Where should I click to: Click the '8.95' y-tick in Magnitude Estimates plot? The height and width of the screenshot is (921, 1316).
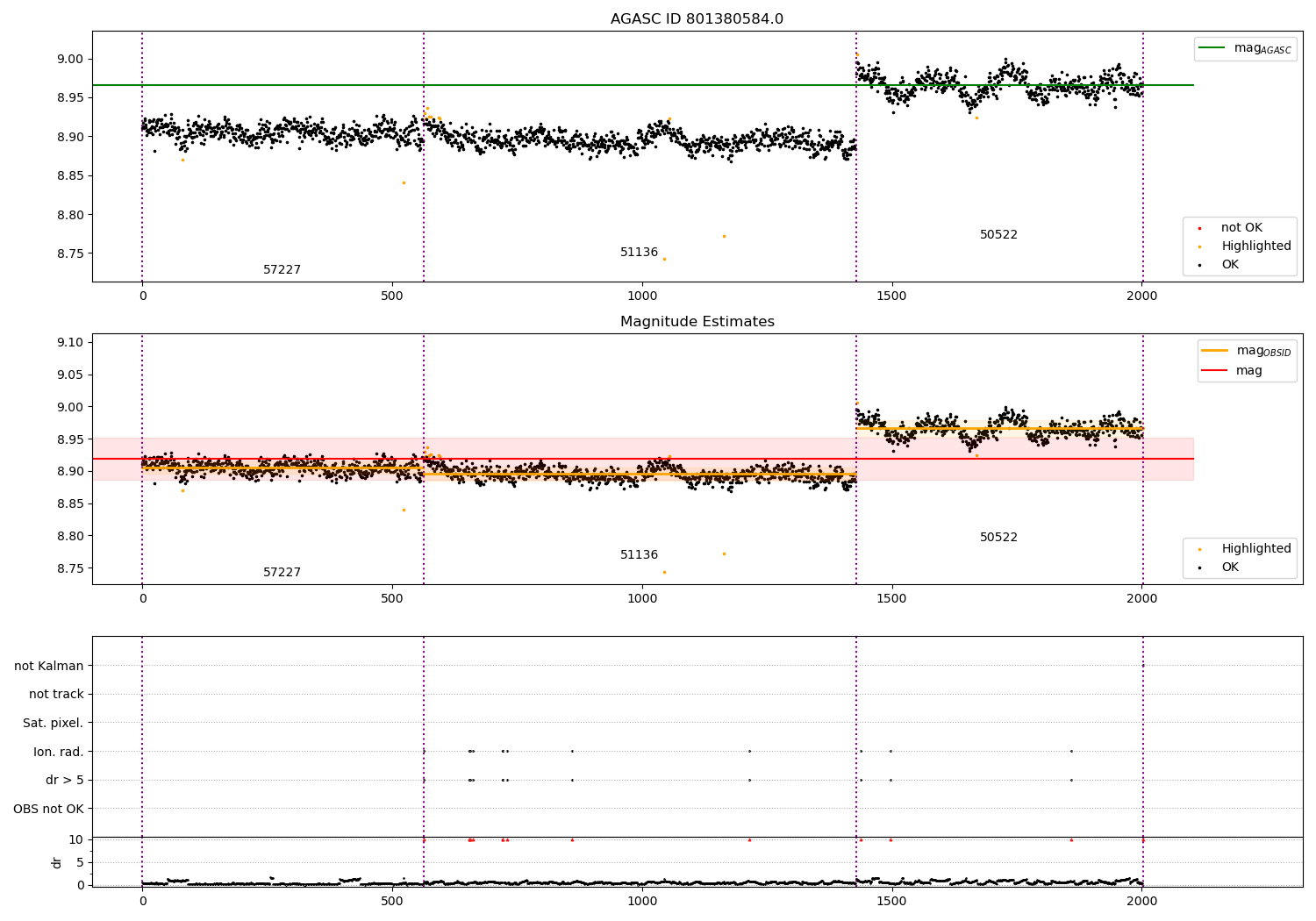(69, 439)
